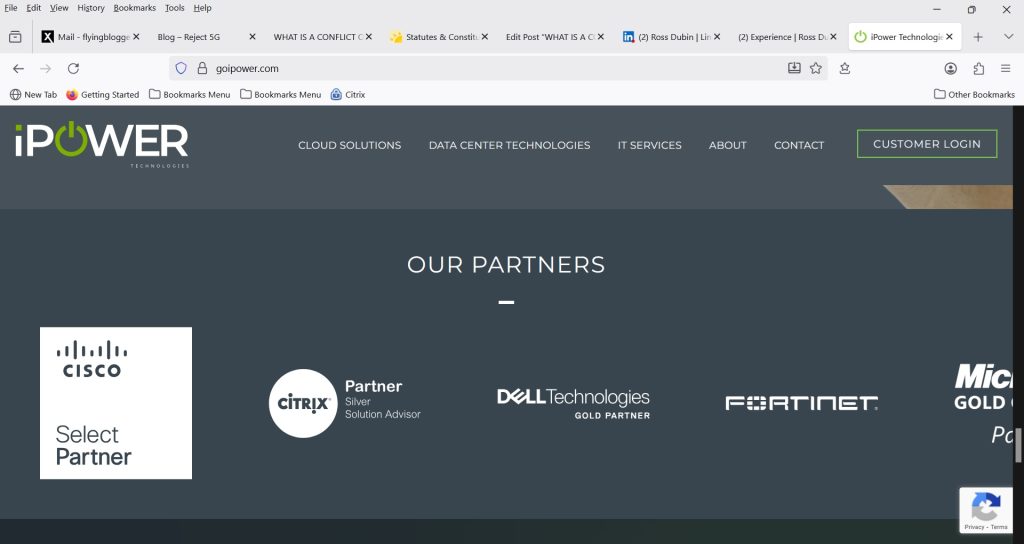
Task: Click the Cisco Select Partner logo
Action: point(116,403)
